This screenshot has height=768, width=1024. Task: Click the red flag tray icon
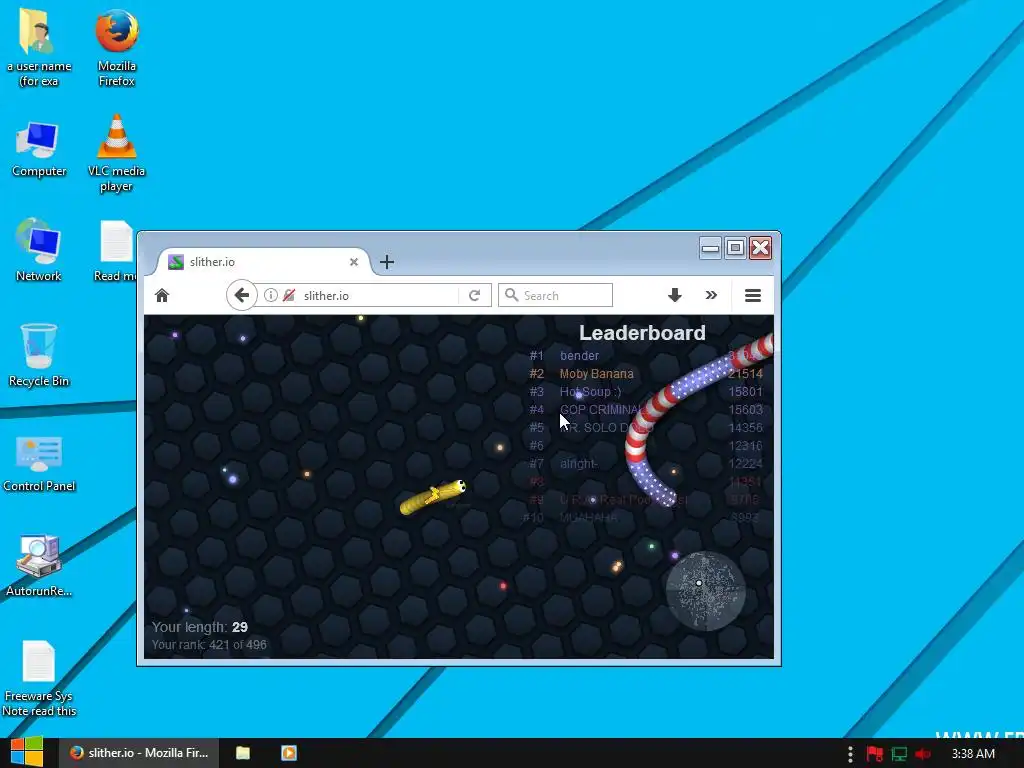click(874, 754)
